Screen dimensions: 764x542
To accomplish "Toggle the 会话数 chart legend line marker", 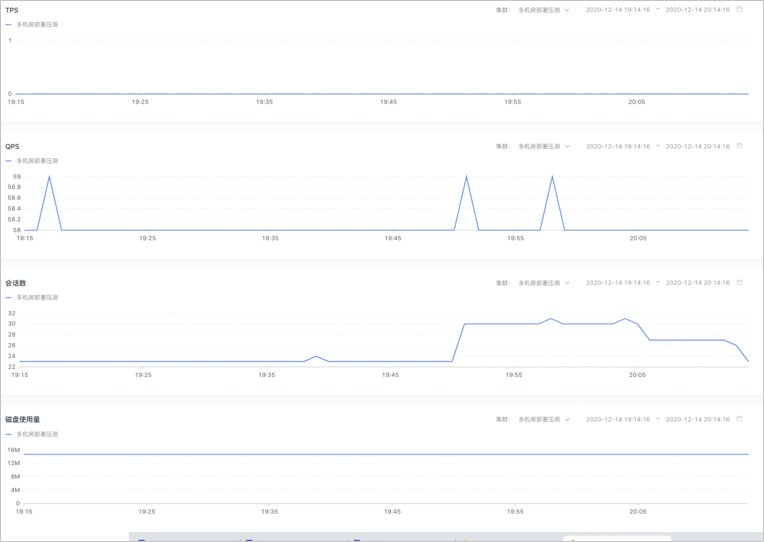I will [x=9, y=298].
